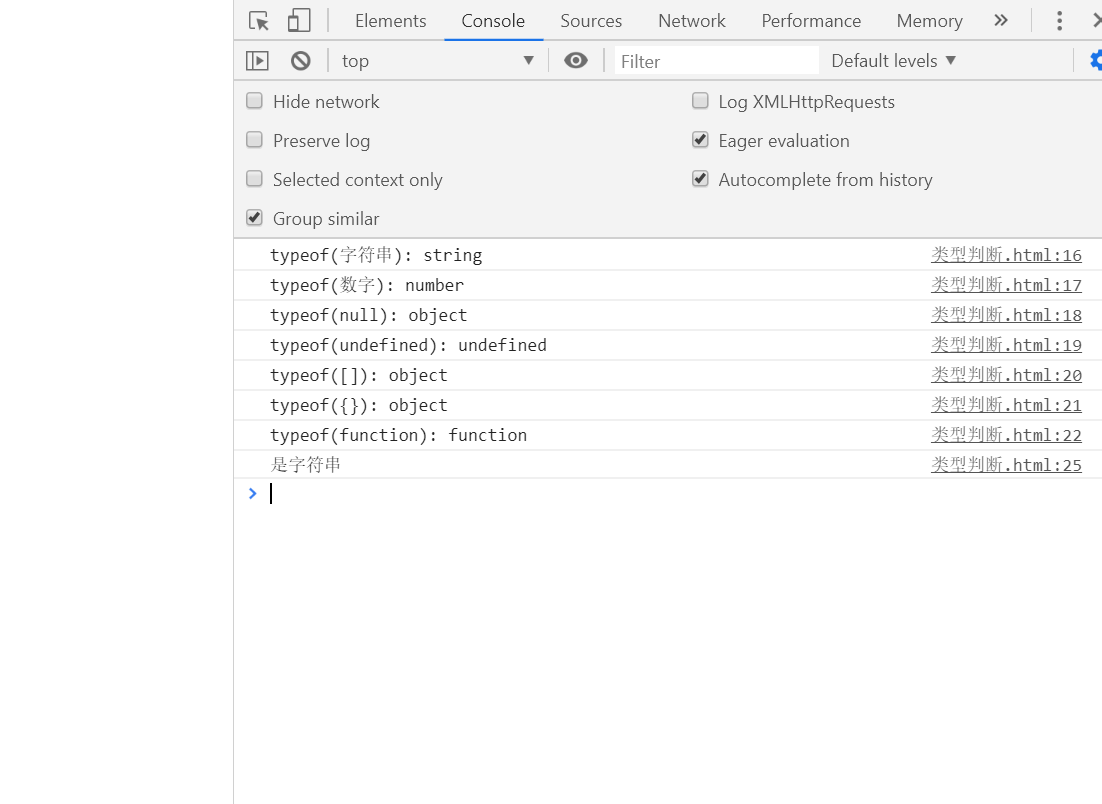
Task: Open the top context dropdown
Action: tap(438, 61)
